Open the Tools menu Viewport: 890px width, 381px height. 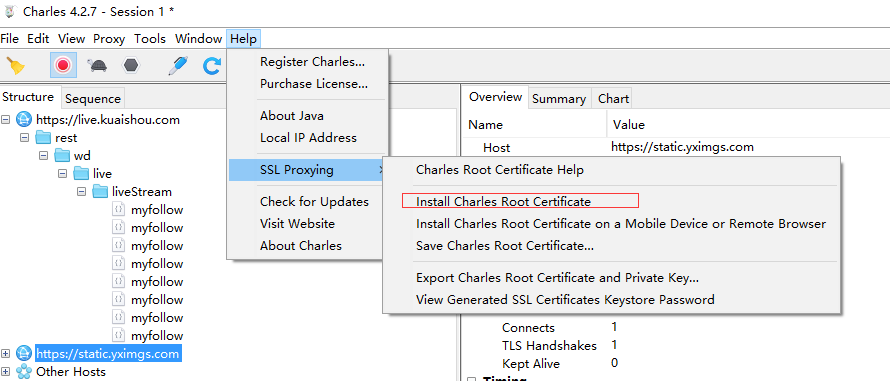pos(150,39)
